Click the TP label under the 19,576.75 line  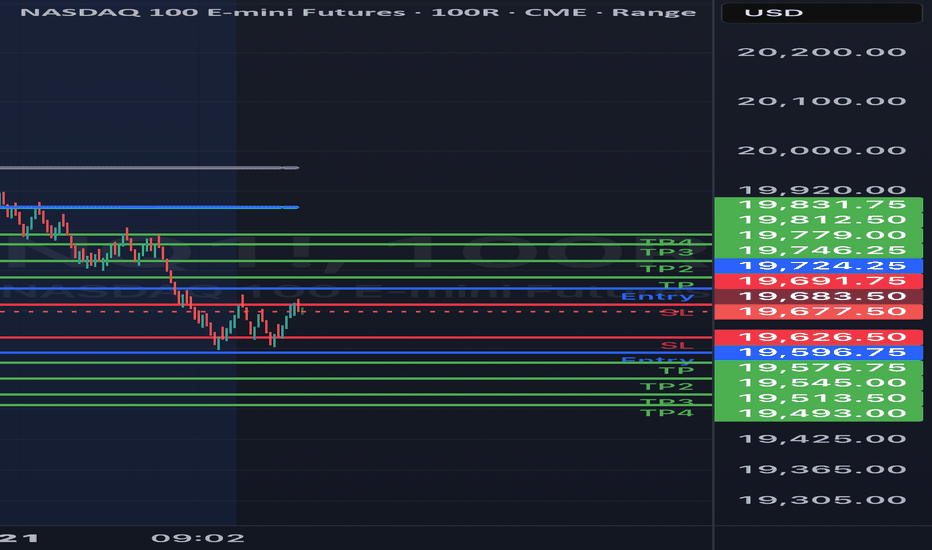pyautogui.click(x=676, y=370)
